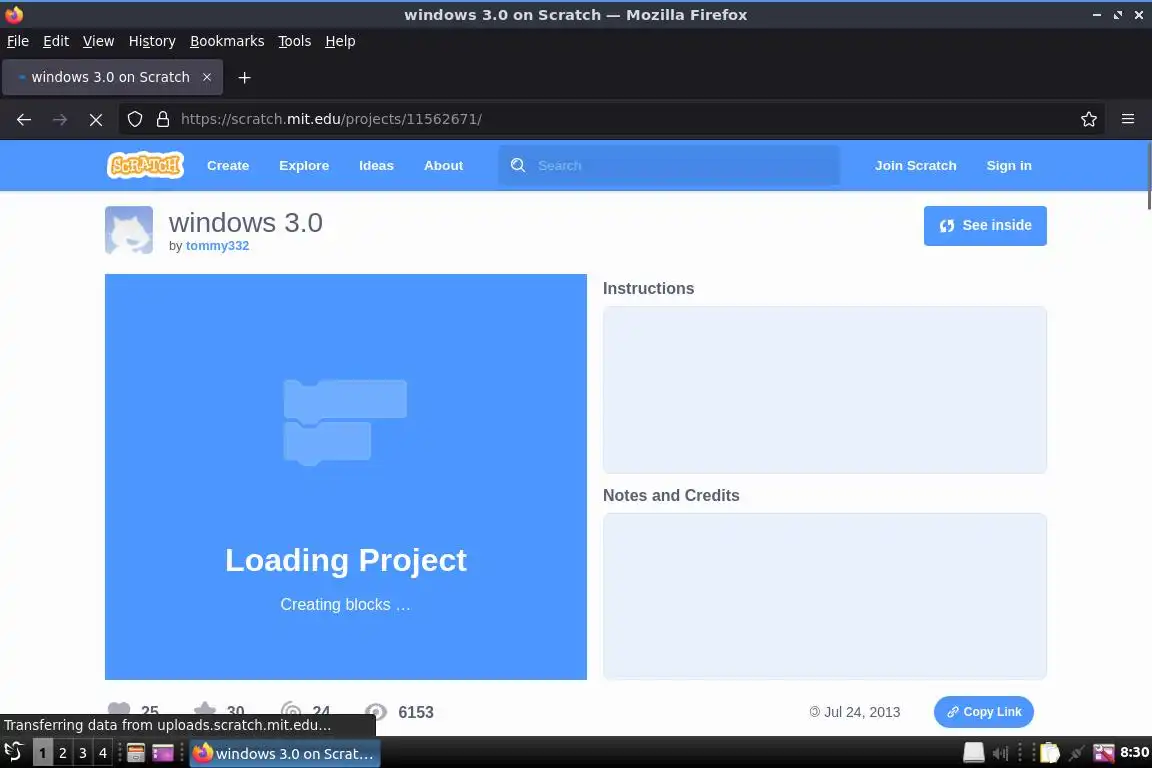The width and height of the screenshot is (1152, 768).
Task: Click the network connection tray icon
Action: 1076,753
